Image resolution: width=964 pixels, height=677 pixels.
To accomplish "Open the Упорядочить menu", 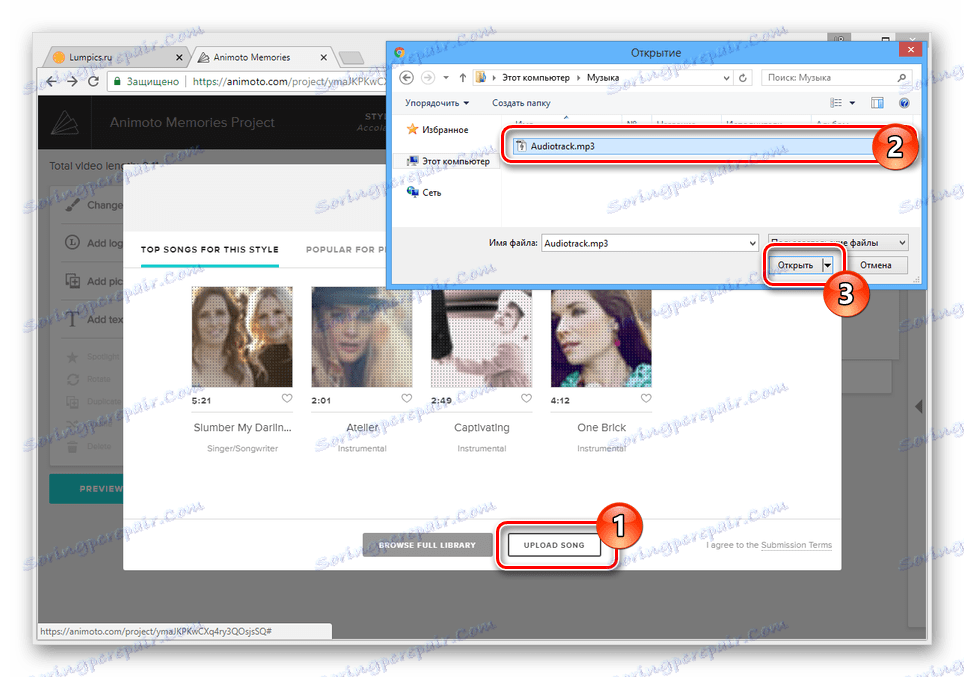I will [437, 103].
